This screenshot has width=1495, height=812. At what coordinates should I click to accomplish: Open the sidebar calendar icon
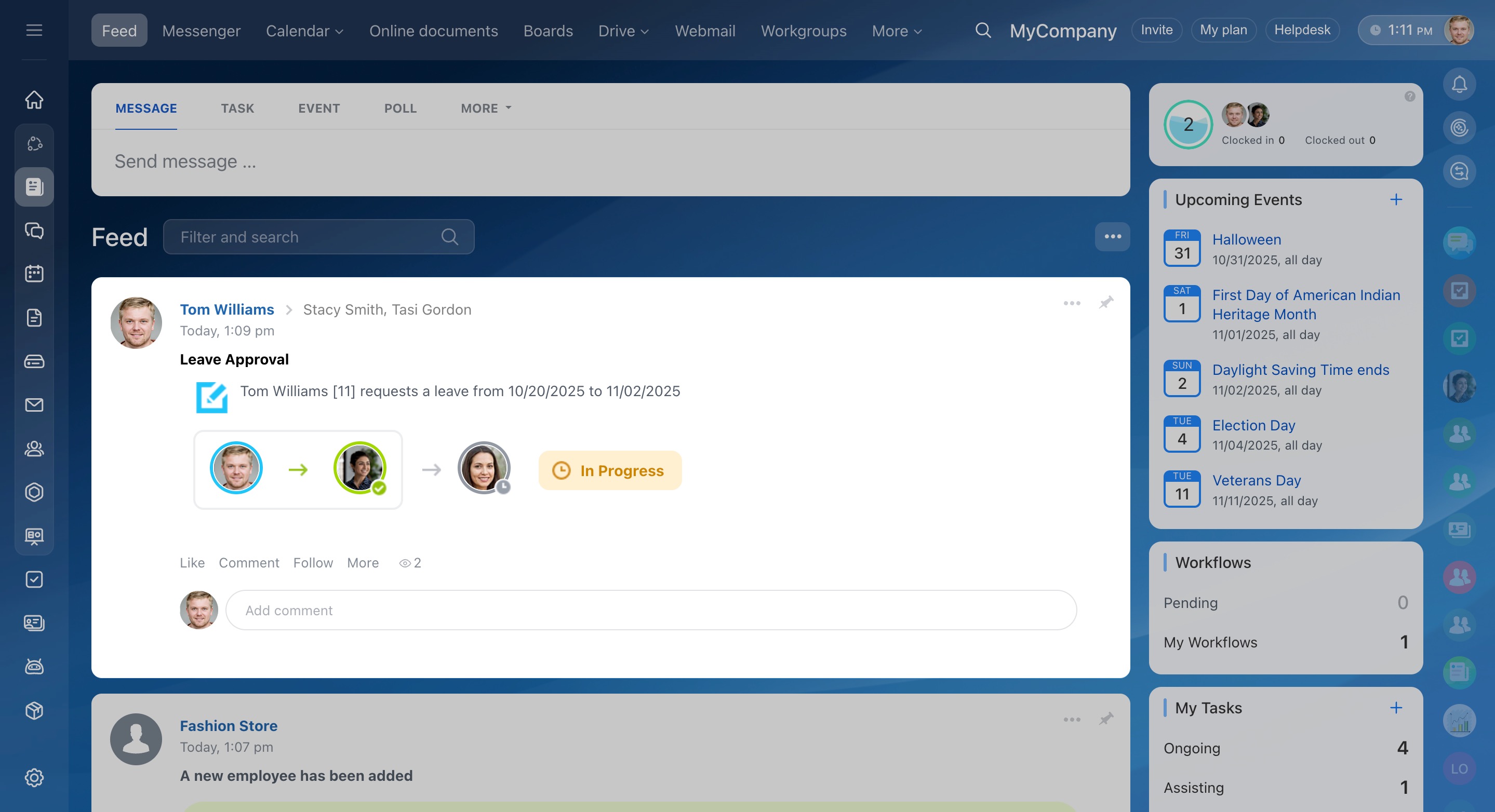(x=34, y=274)
